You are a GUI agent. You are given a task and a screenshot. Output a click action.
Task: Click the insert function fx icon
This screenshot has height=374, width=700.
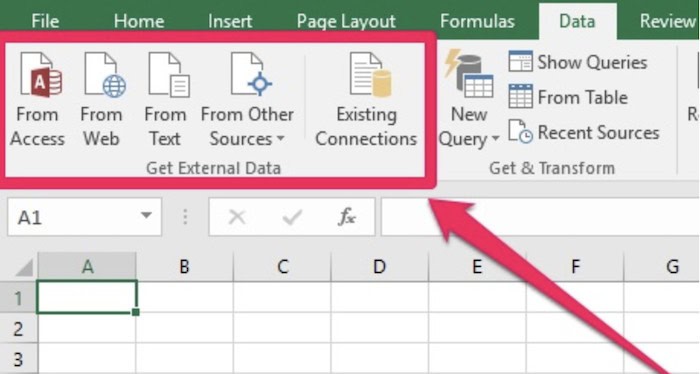[346, 217]
